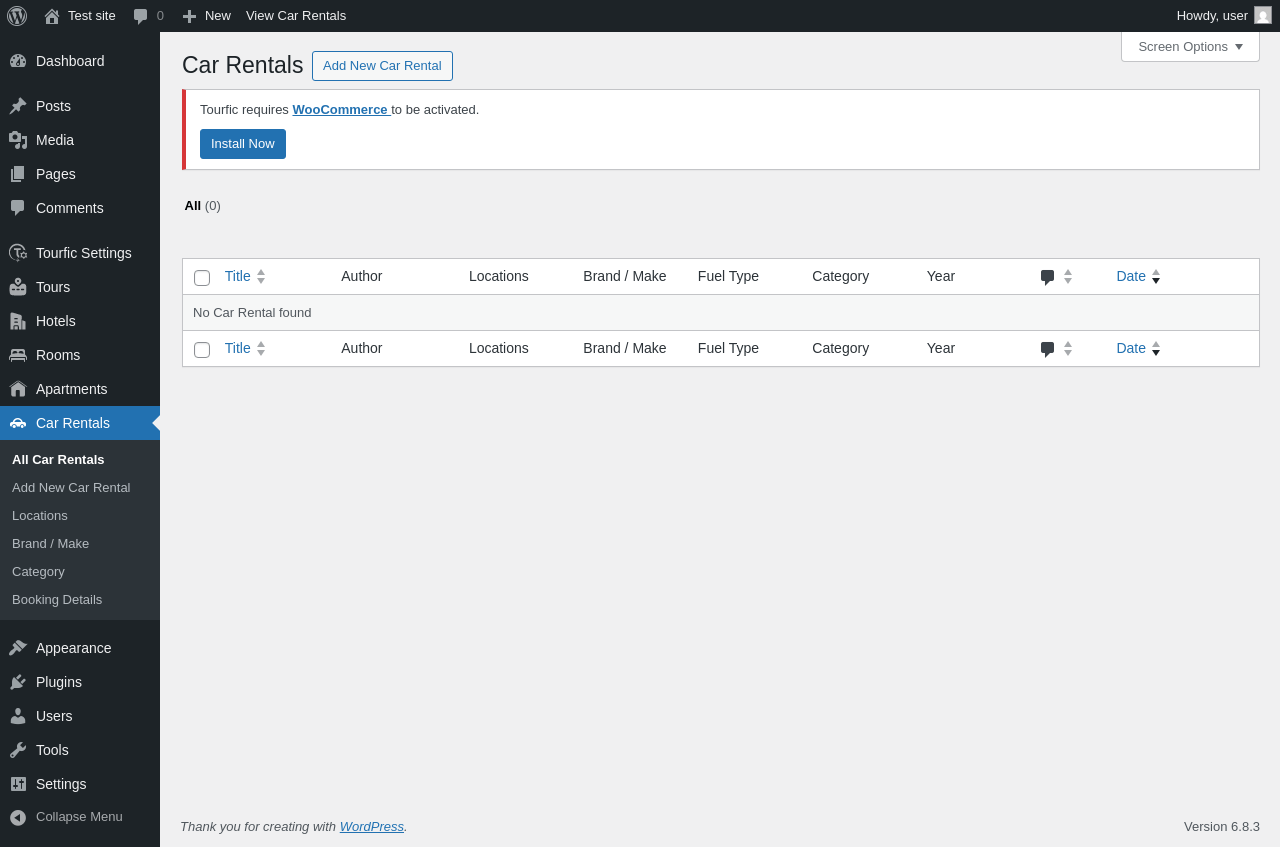Toggle select-all checkbox in table header
This screenshot has width=1280, height=847.
pyautogui.click(x=202, y=278)
